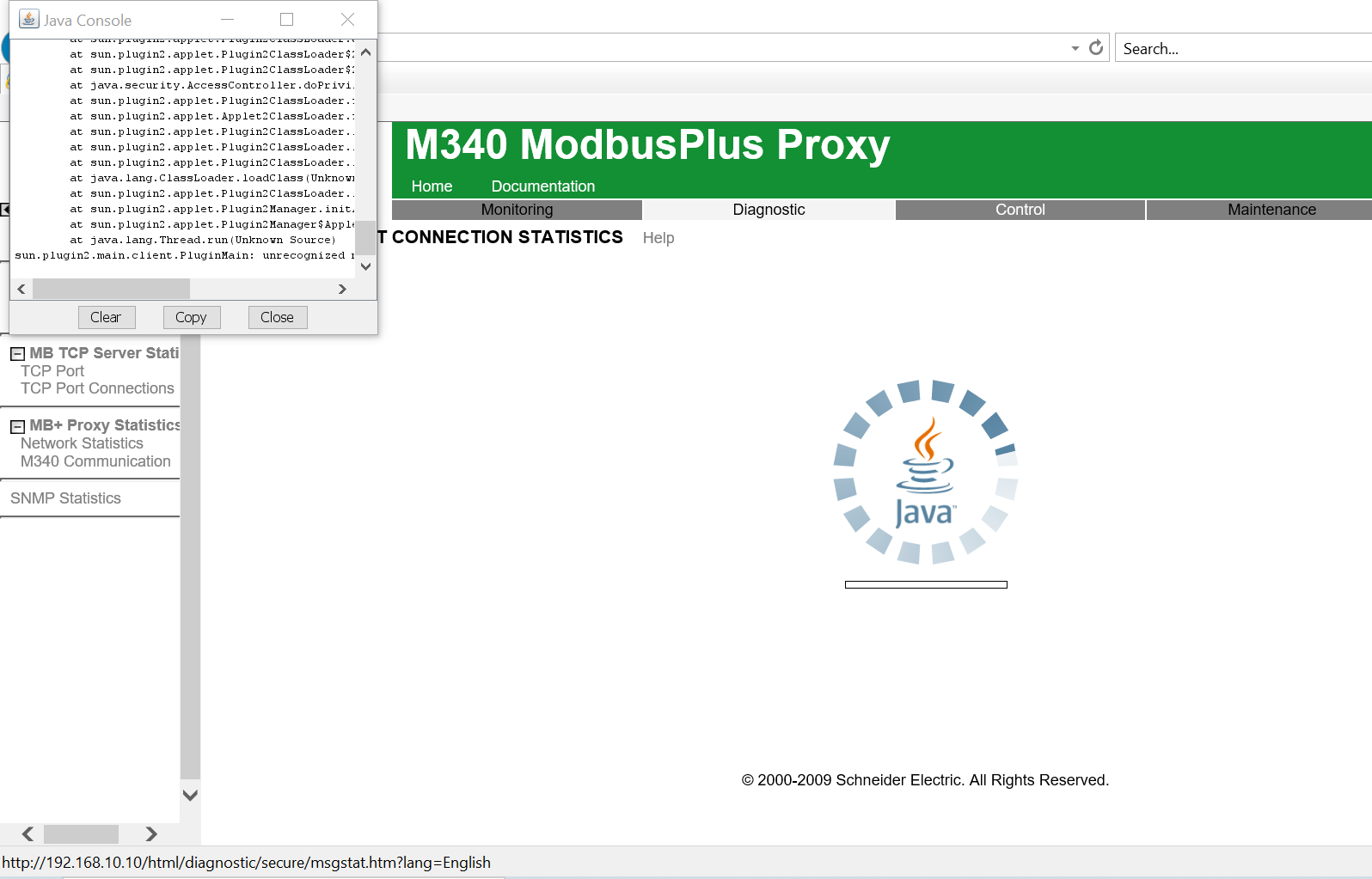Close Java Console with the title bar X
1372x879 pixels.
coord(347,19)
